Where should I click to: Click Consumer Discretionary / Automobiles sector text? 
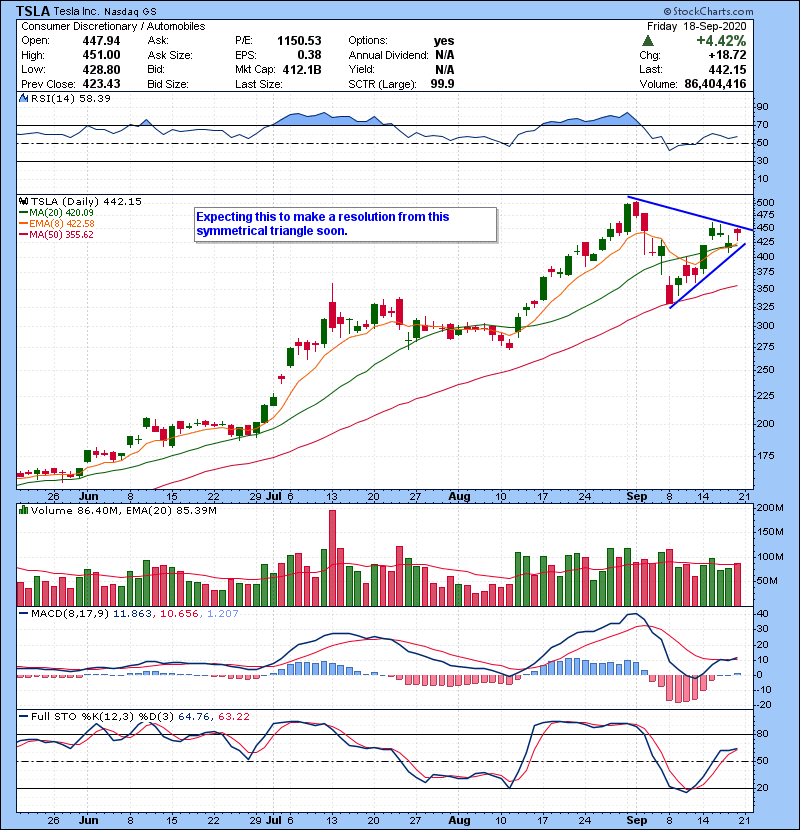pos(113,26)
